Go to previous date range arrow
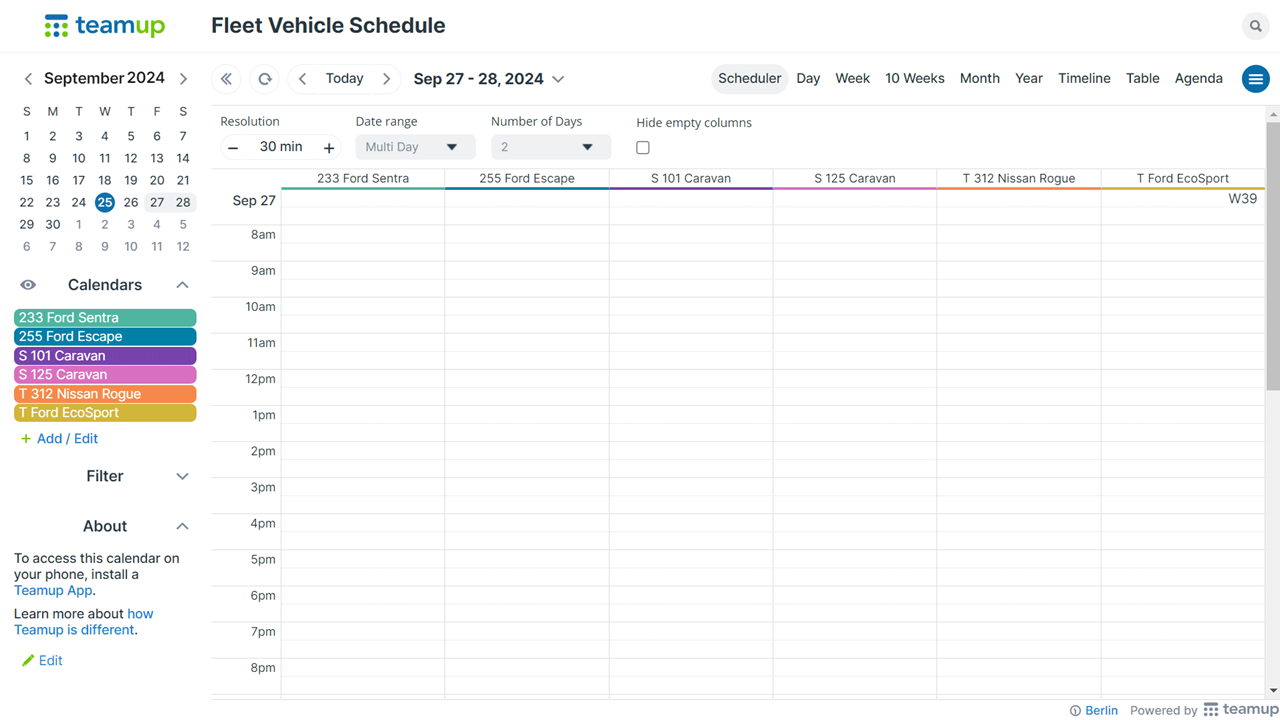This screenshot has width=1280, height=720. point(303,79)
